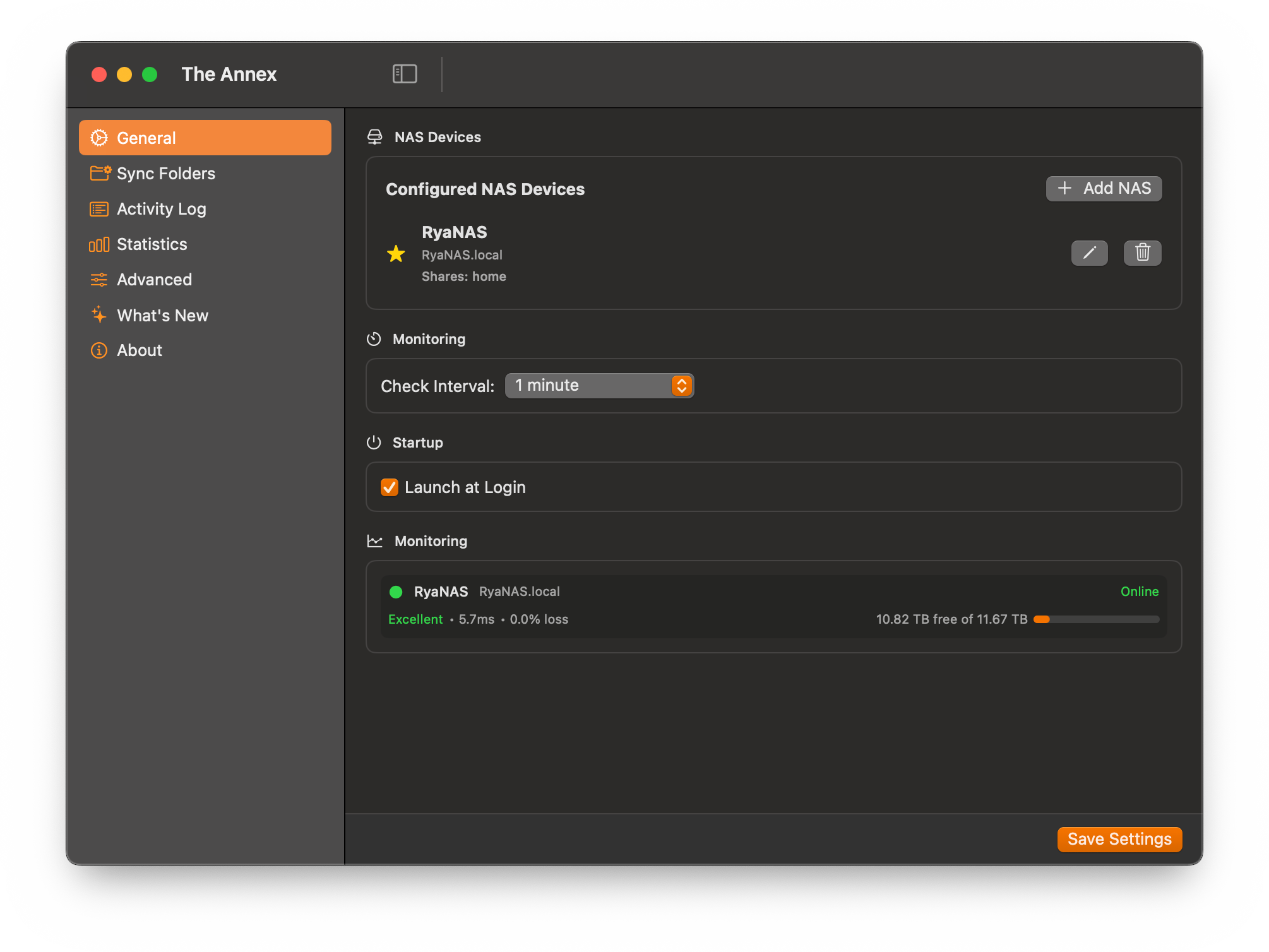Click the 10.82 TB free of 11.67 TB text
Viewport: 1269px width, 952px height.
(x=951, y=619)
